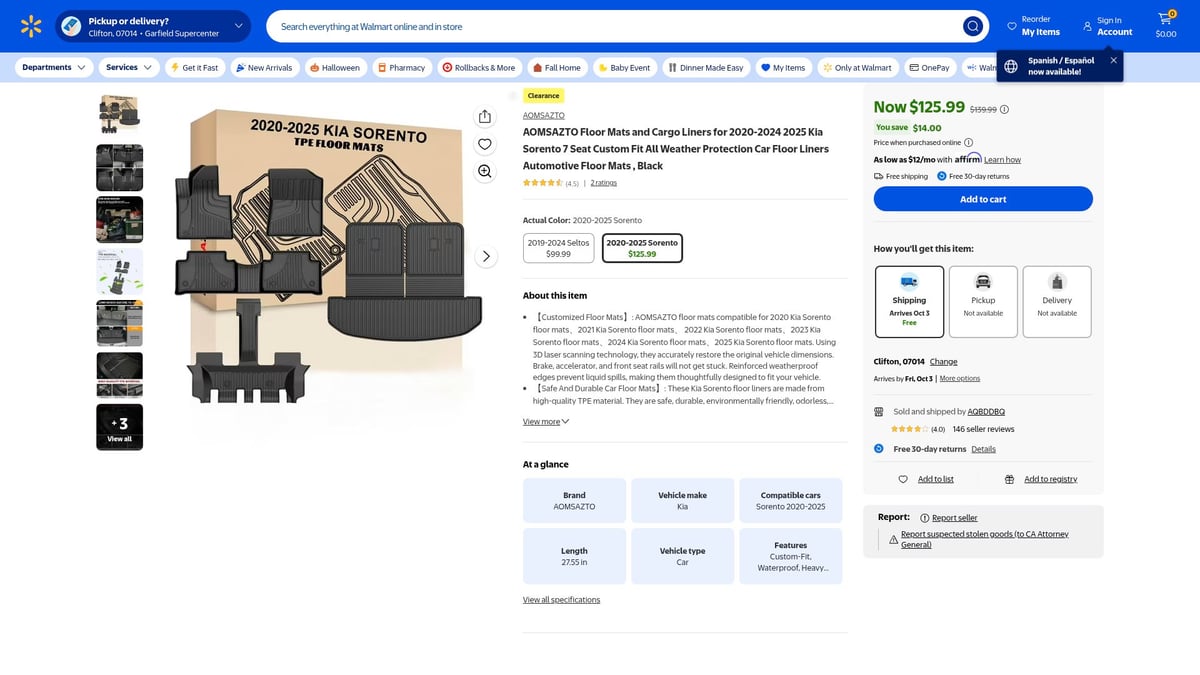Viewport: 1200px width, 675px height.
Task: Click the info icon next to Report
Action: pyautogui.click(x=923, y=517)
